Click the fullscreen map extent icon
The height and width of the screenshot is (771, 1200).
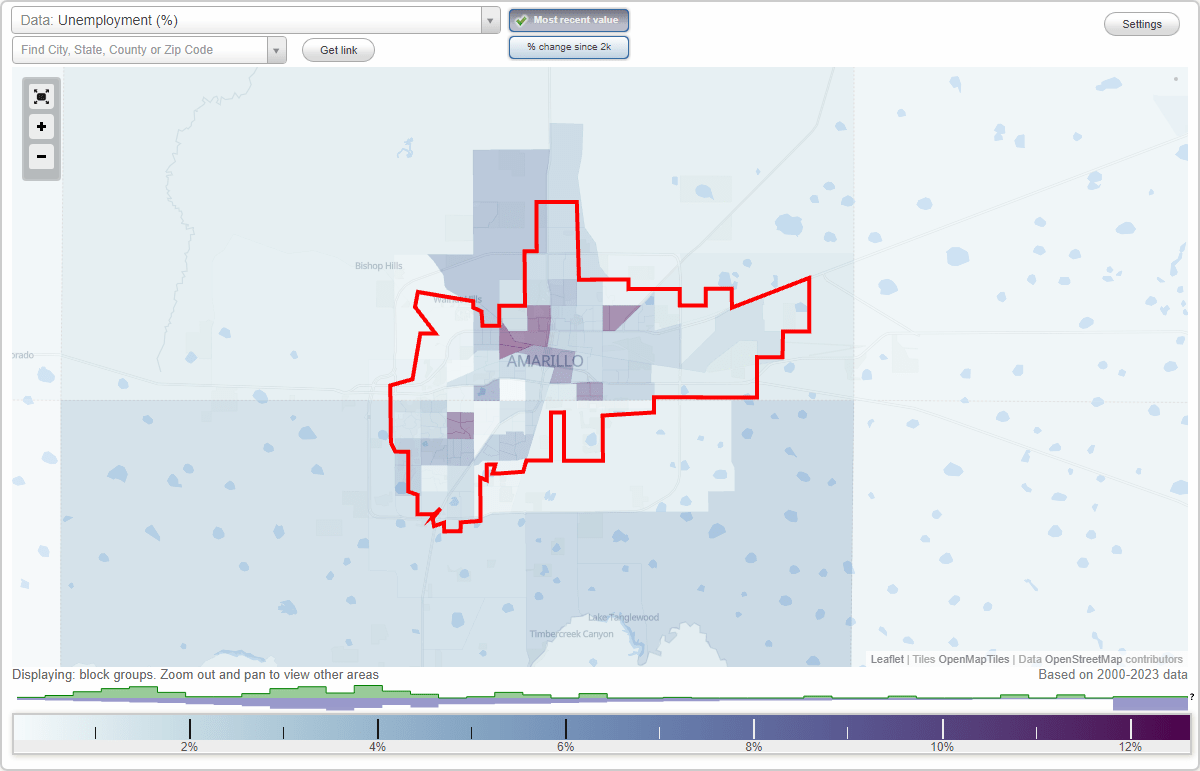[x=41, y=96]
